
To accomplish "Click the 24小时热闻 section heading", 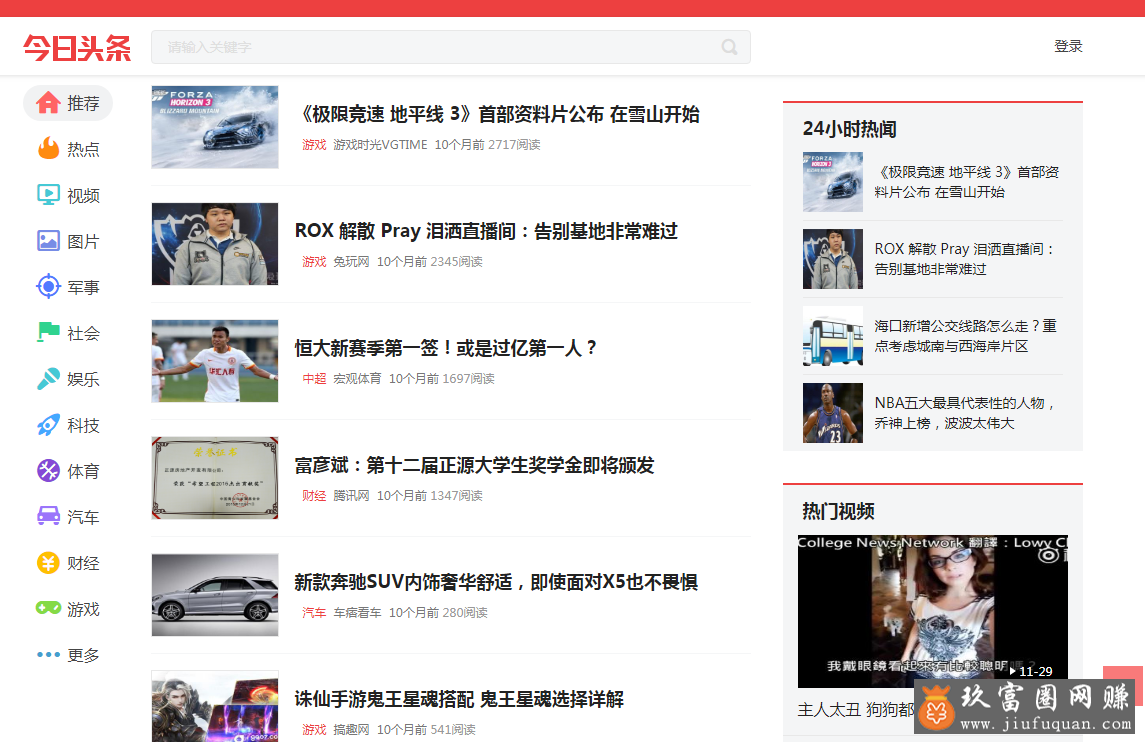I will coord(849,129).
